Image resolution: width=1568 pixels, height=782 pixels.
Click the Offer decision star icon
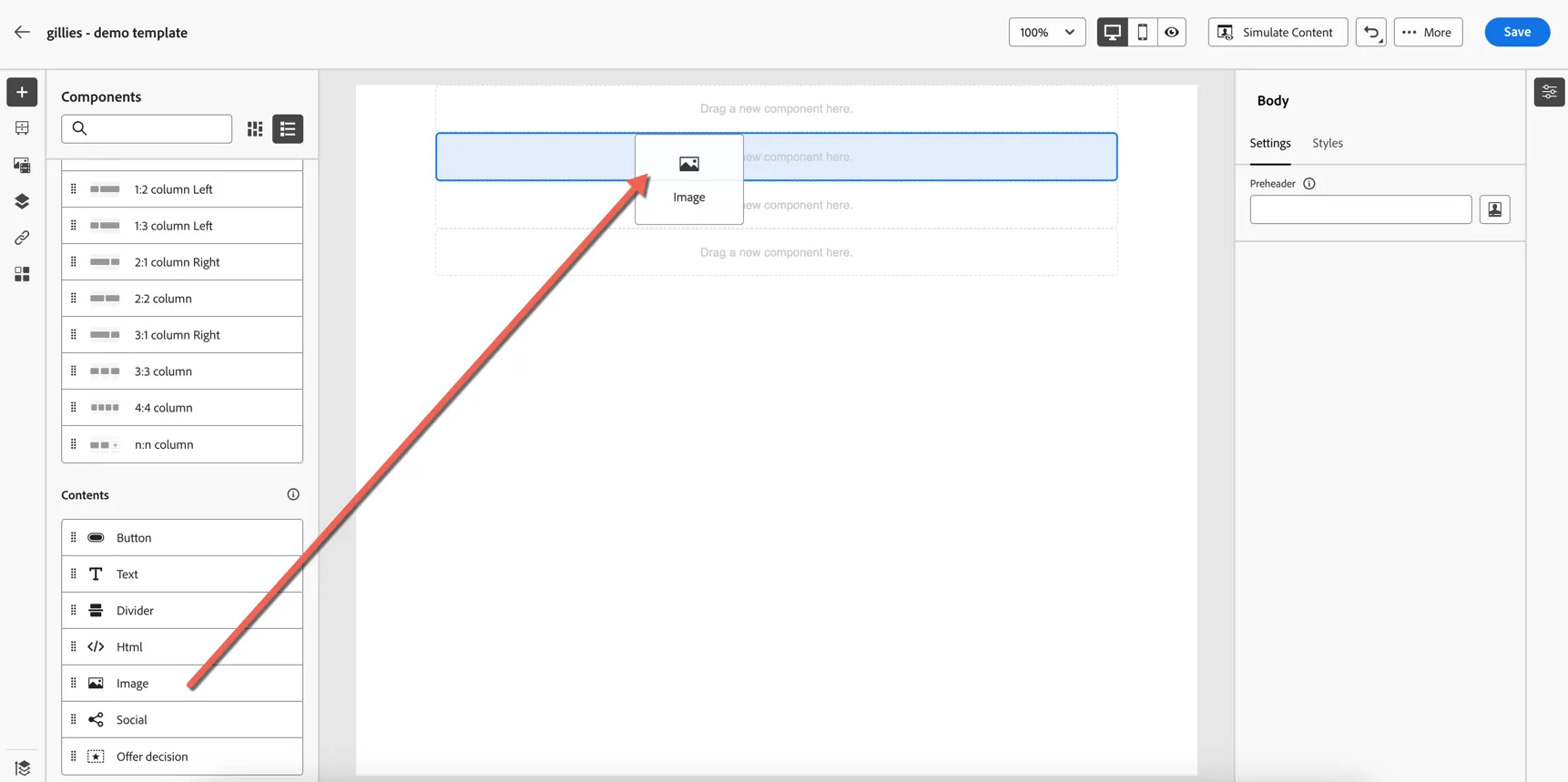click(x=96, y=757)
